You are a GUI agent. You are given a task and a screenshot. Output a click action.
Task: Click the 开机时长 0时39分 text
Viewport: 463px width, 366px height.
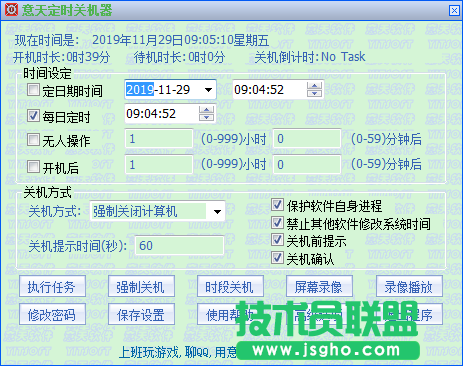pyautogui.click(x=61, y=57)
